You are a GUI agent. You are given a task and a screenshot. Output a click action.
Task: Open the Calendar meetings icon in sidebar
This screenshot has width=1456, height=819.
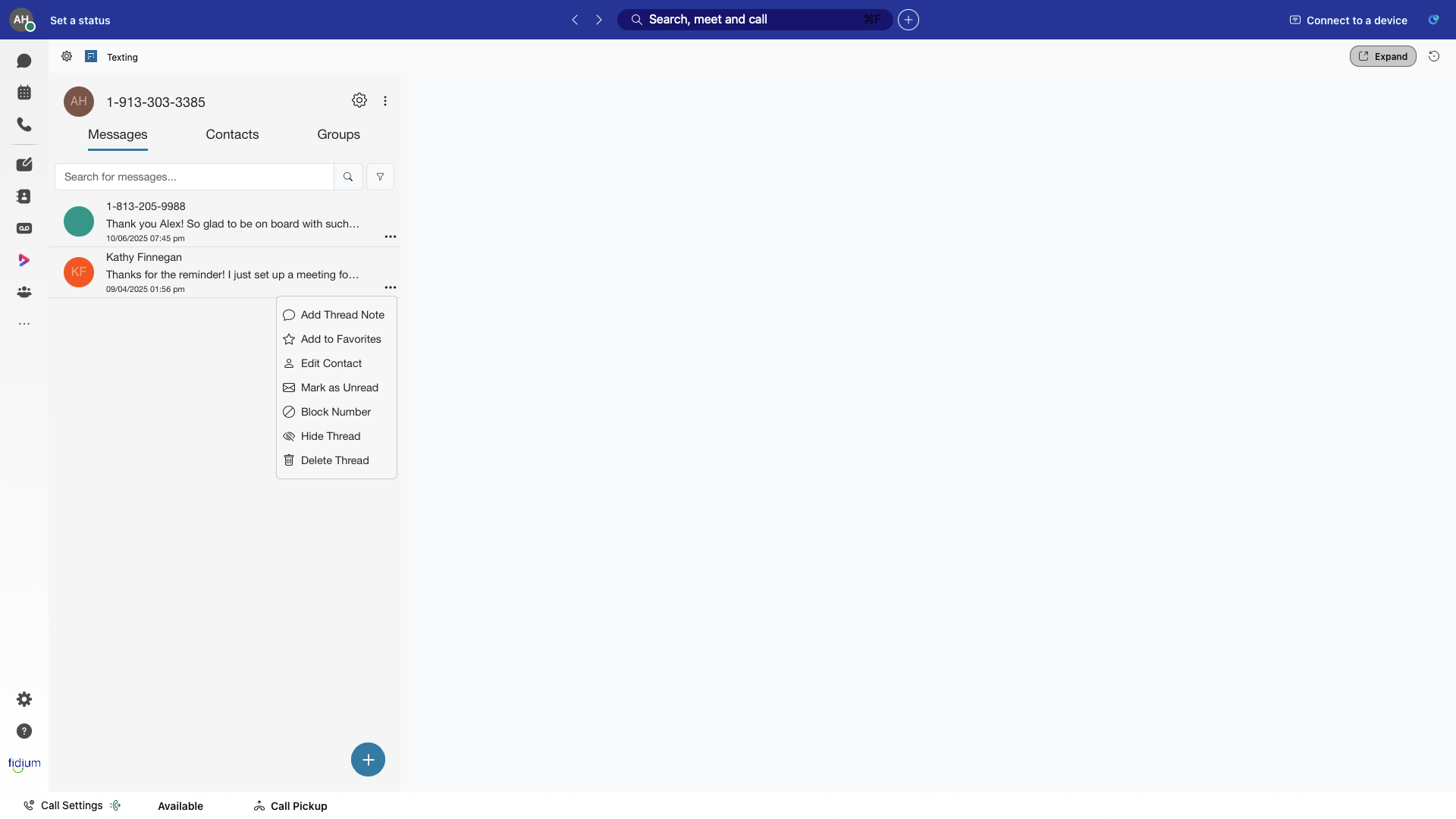point(24,93)
